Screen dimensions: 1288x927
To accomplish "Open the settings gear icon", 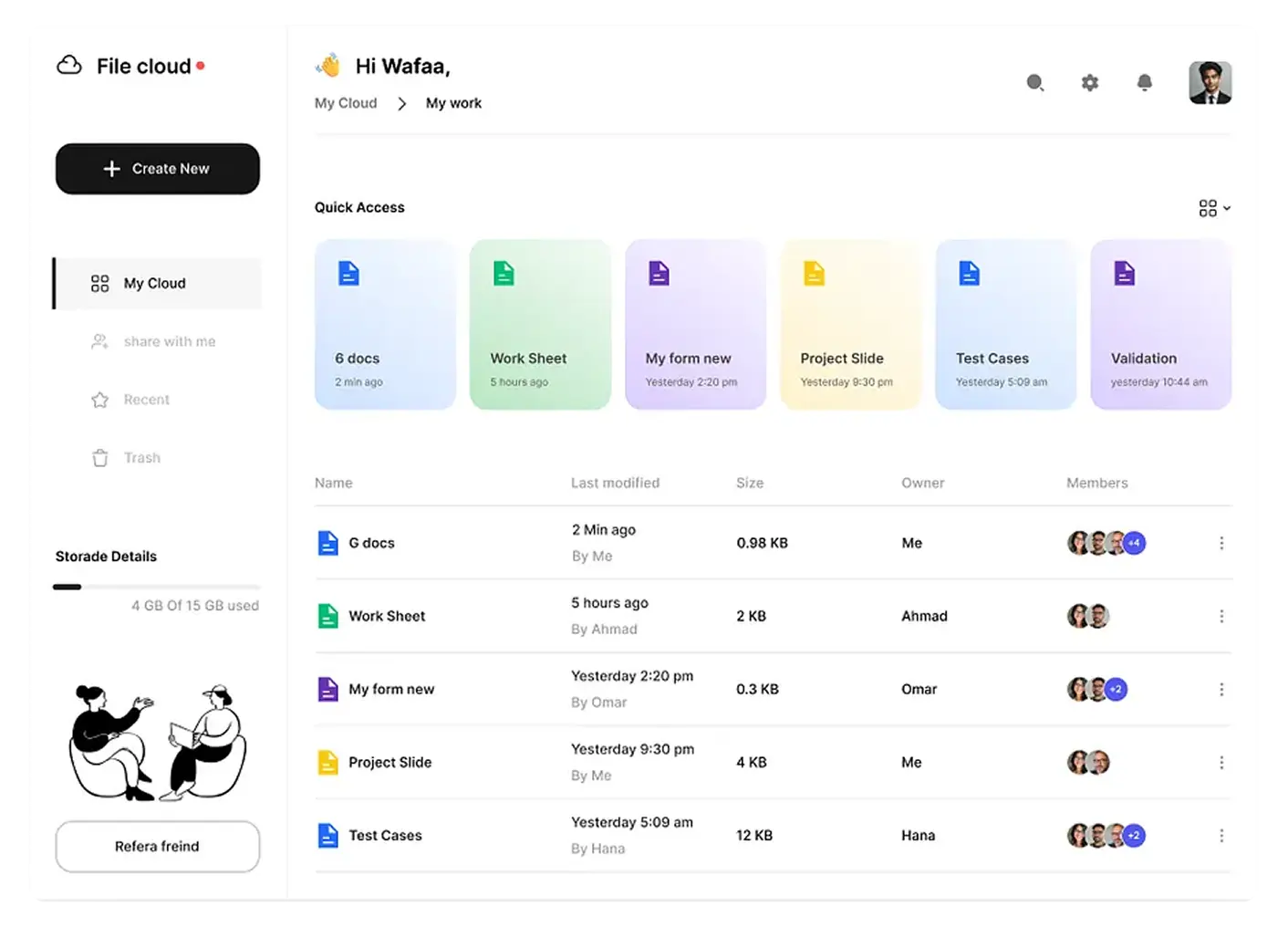I will click(x=1090, y=82).
